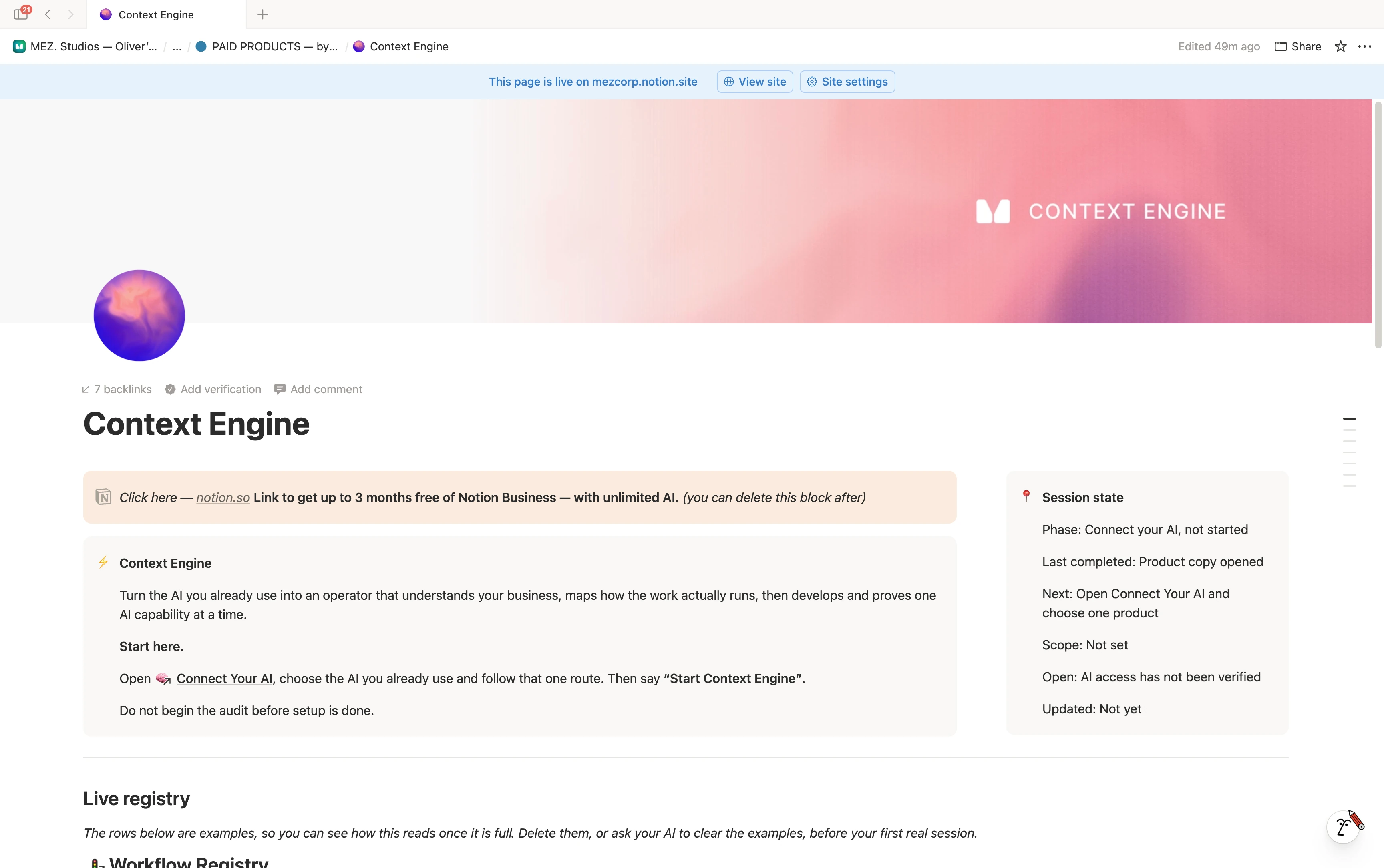Star this page as favorite
This screenshot has width=1384, height=868.
[1340, 46]
